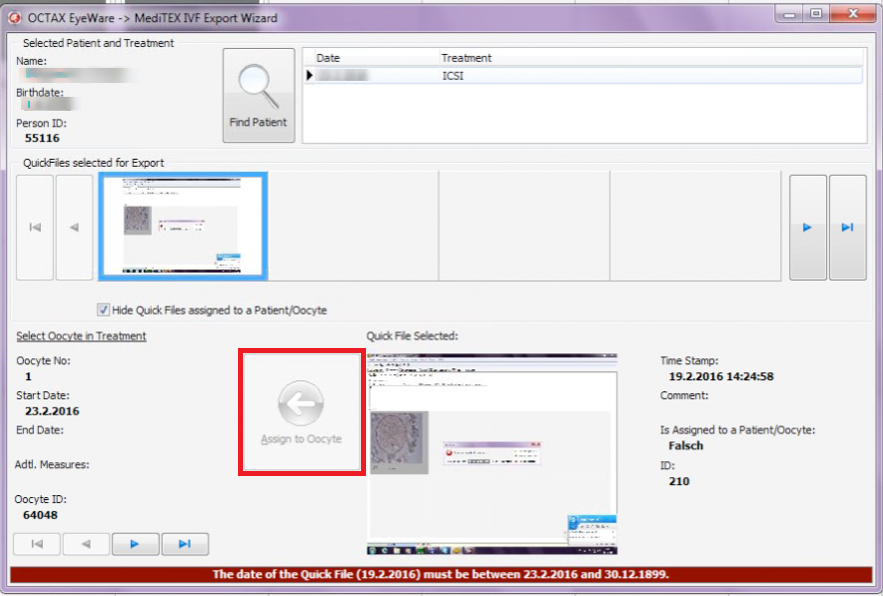
Task: Go to previous oocyte in treatment
Action: 86,544
